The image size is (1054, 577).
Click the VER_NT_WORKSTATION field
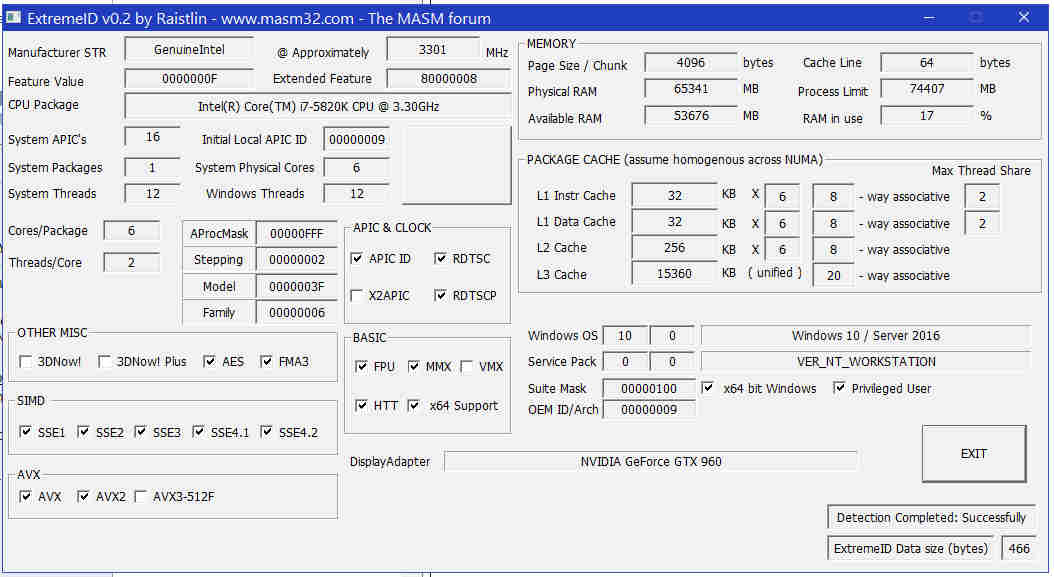click(865, 361)
